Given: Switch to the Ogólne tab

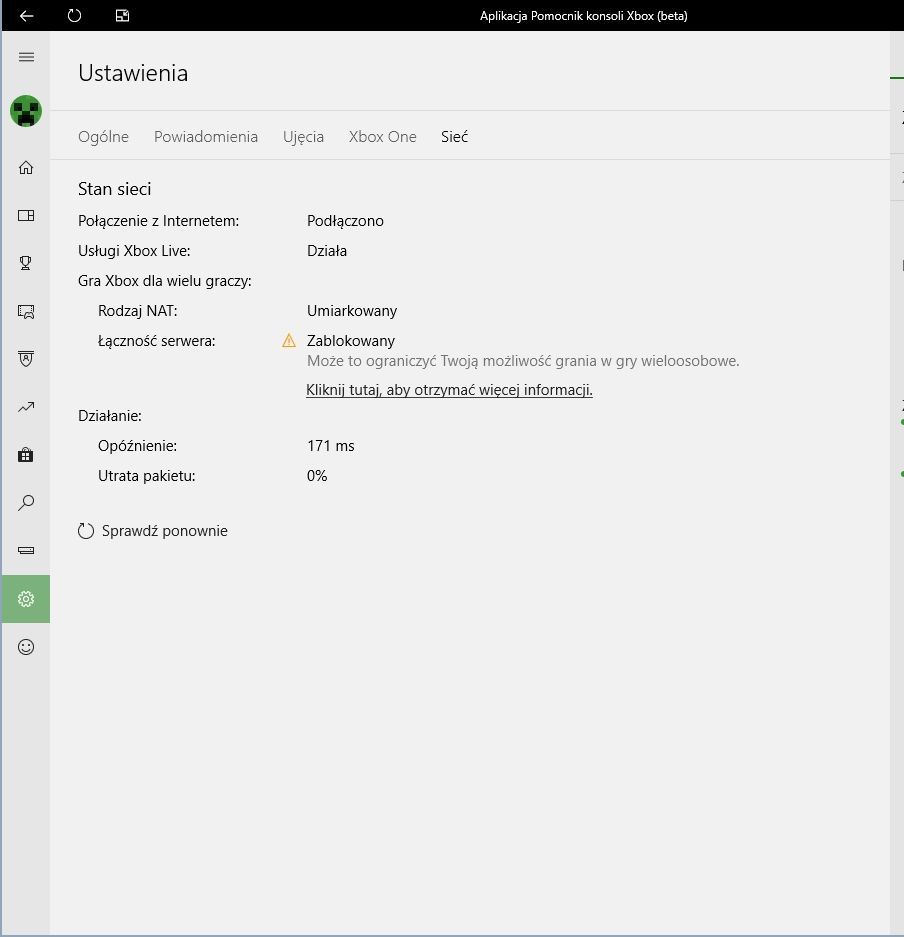Looking at the screenshot, I should click(x=103, y=137).
